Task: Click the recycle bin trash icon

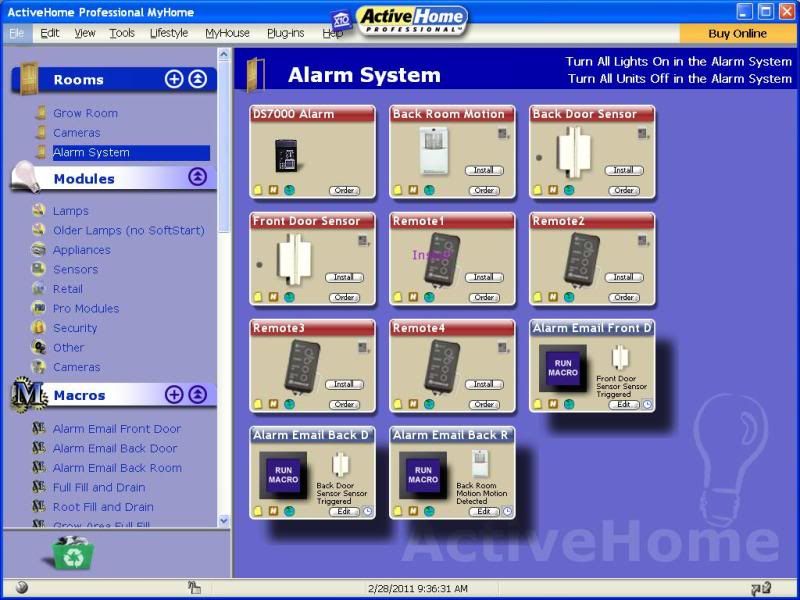Action: [73, 553]
